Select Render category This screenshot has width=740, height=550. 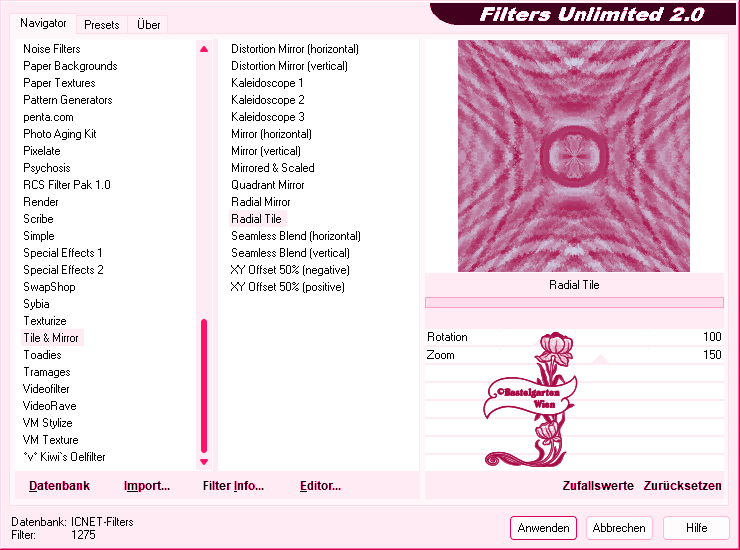click(x=41, y=202)
